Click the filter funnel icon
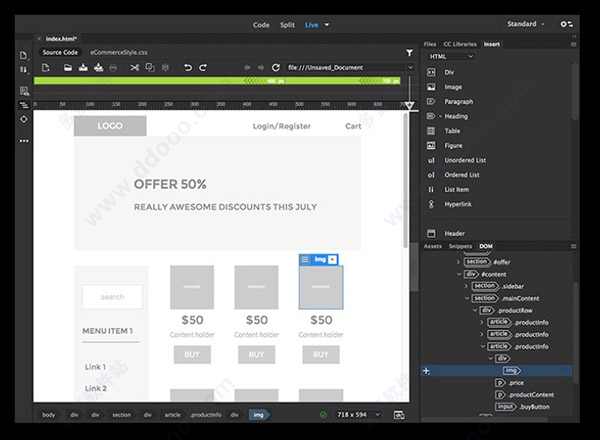 [x=409, y=53]
